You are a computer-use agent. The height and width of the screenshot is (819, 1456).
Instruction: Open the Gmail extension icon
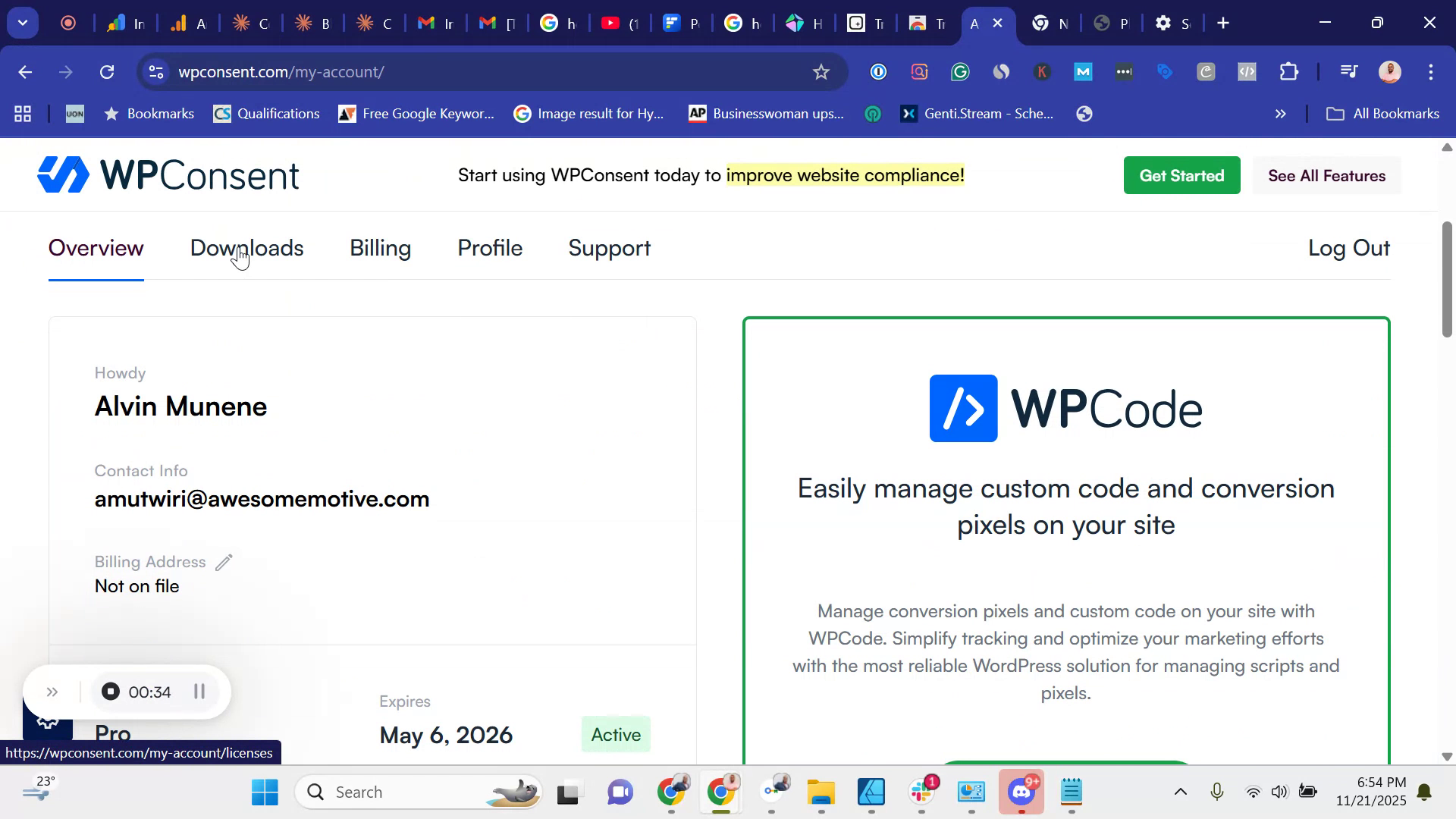[x=1083, y=72]
